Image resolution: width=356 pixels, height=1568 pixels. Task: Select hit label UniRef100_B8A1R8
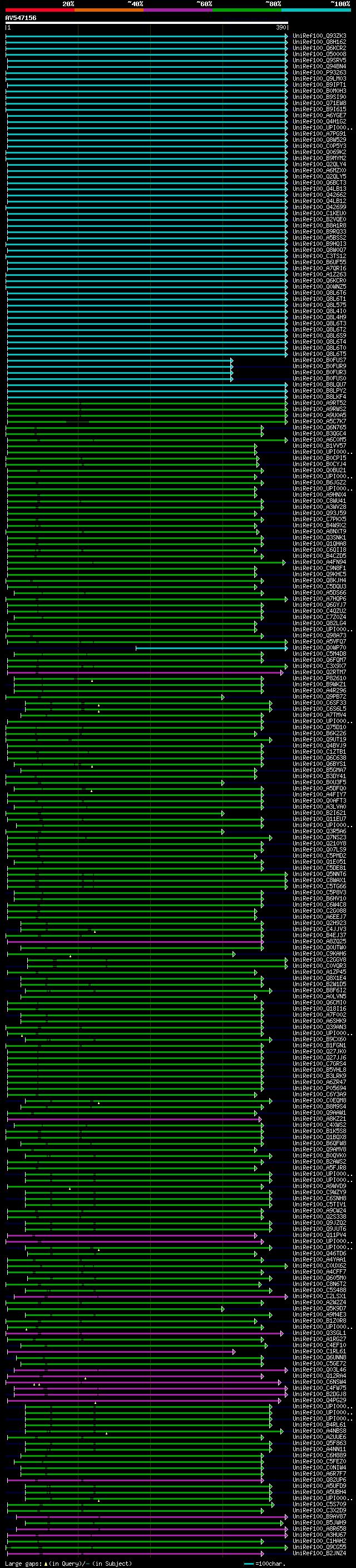(319, 225)
